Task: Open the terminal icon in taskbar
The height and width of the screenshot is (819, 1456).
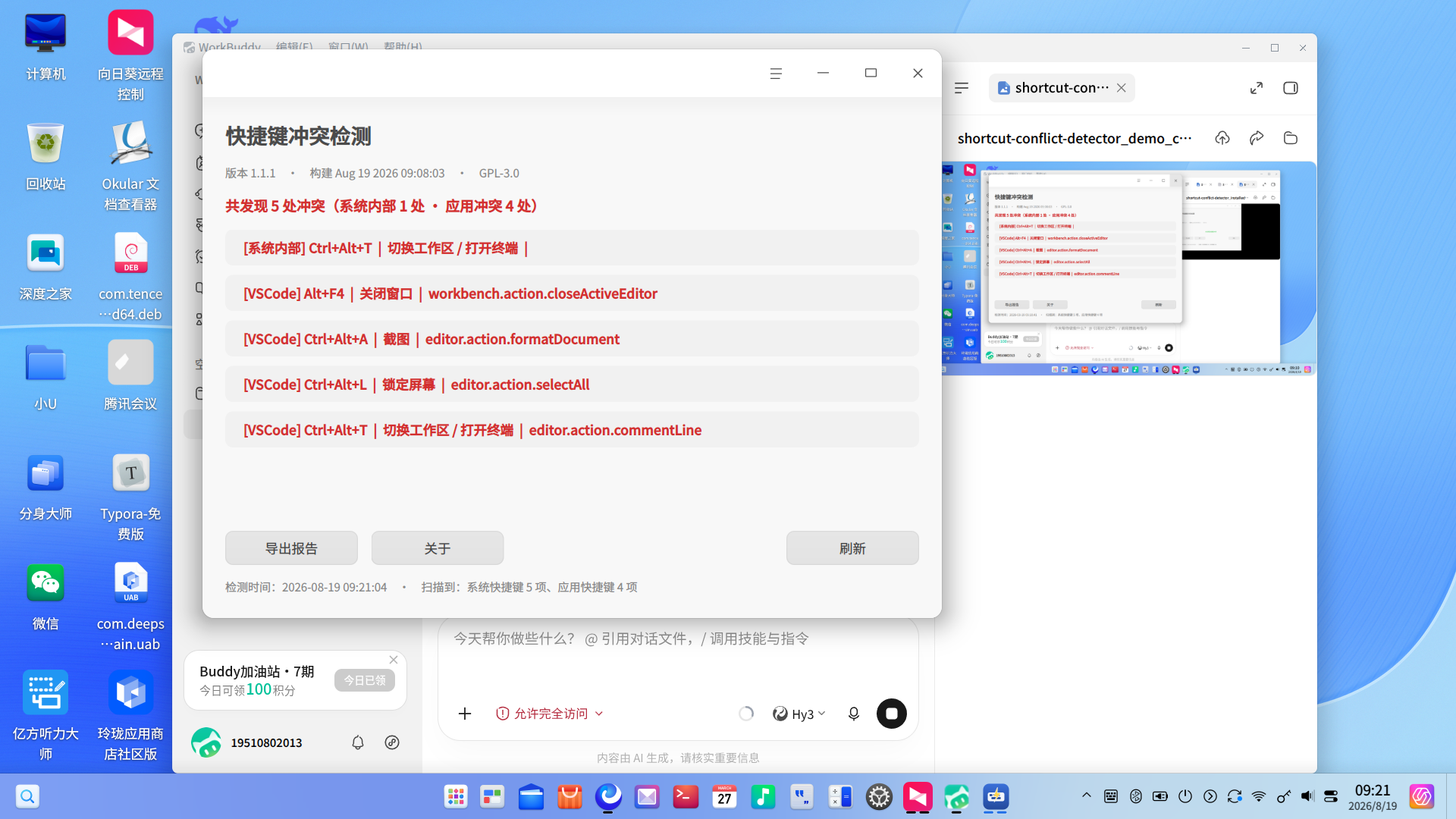Action: pyautogui.click(x=686, y=796)
